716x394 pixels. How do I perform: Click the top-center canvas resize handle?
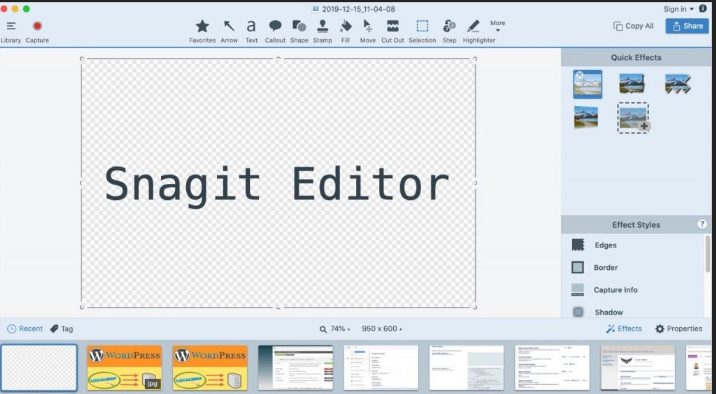click(x=279, y=59)
